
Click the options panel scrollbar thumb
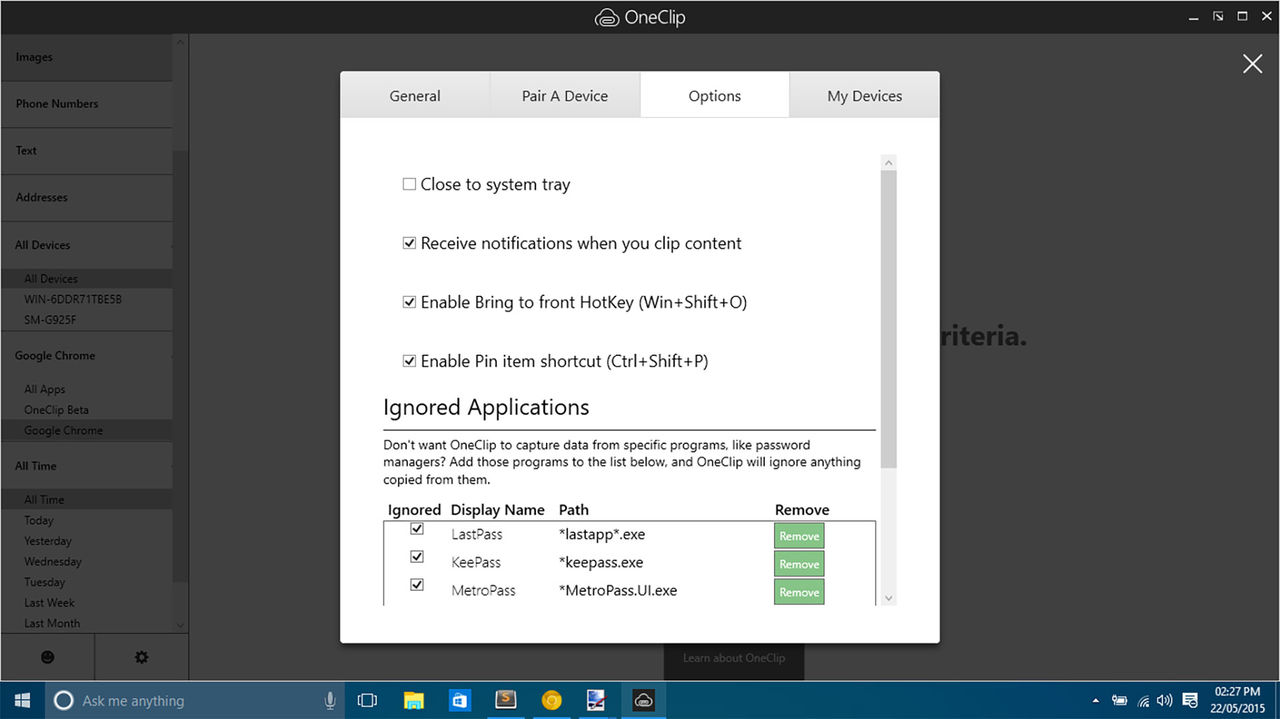tap(889, 319)
